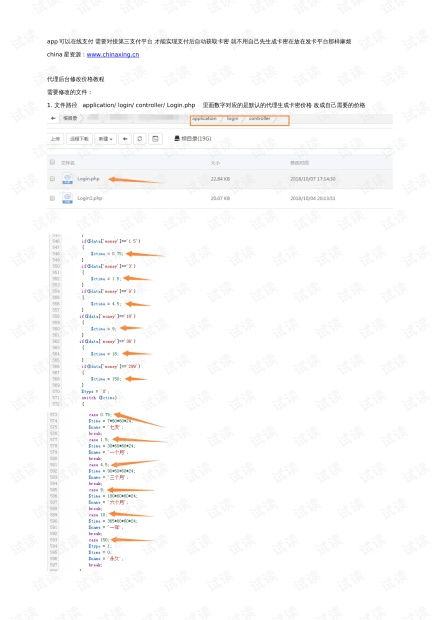Expand the 新建 new-item dropdown
This screenshot has height=620, width=440.
(x=105, y=139)
